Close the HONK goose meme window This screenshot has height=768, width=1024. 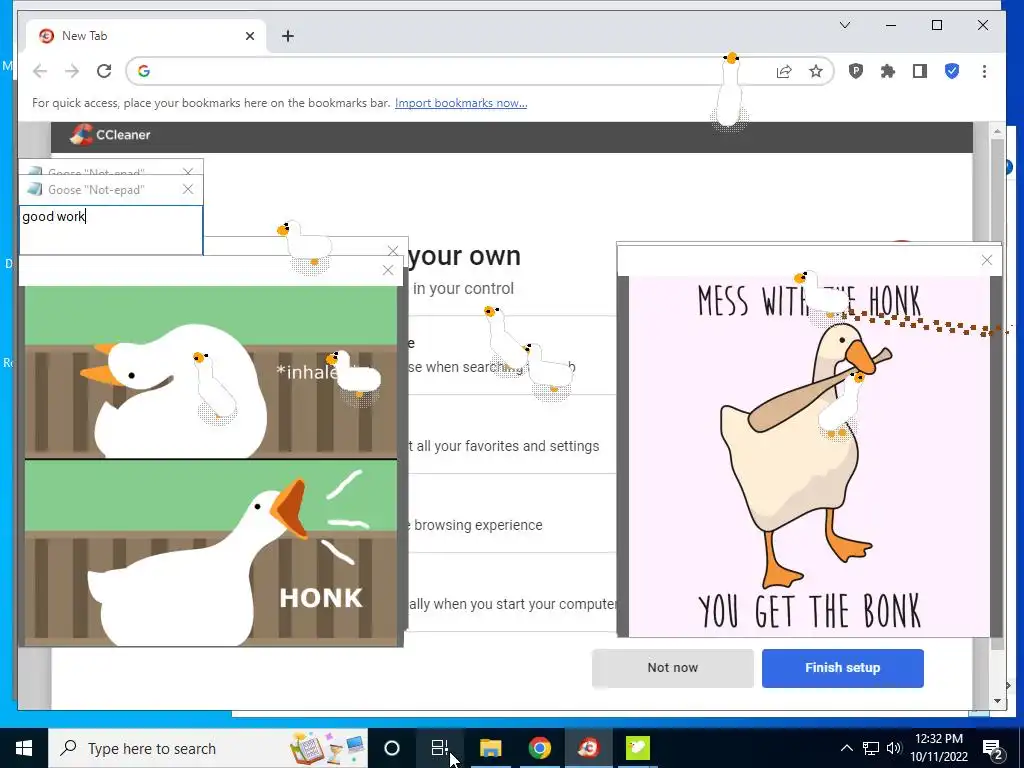pyautogui.click(x=388, y=270)
